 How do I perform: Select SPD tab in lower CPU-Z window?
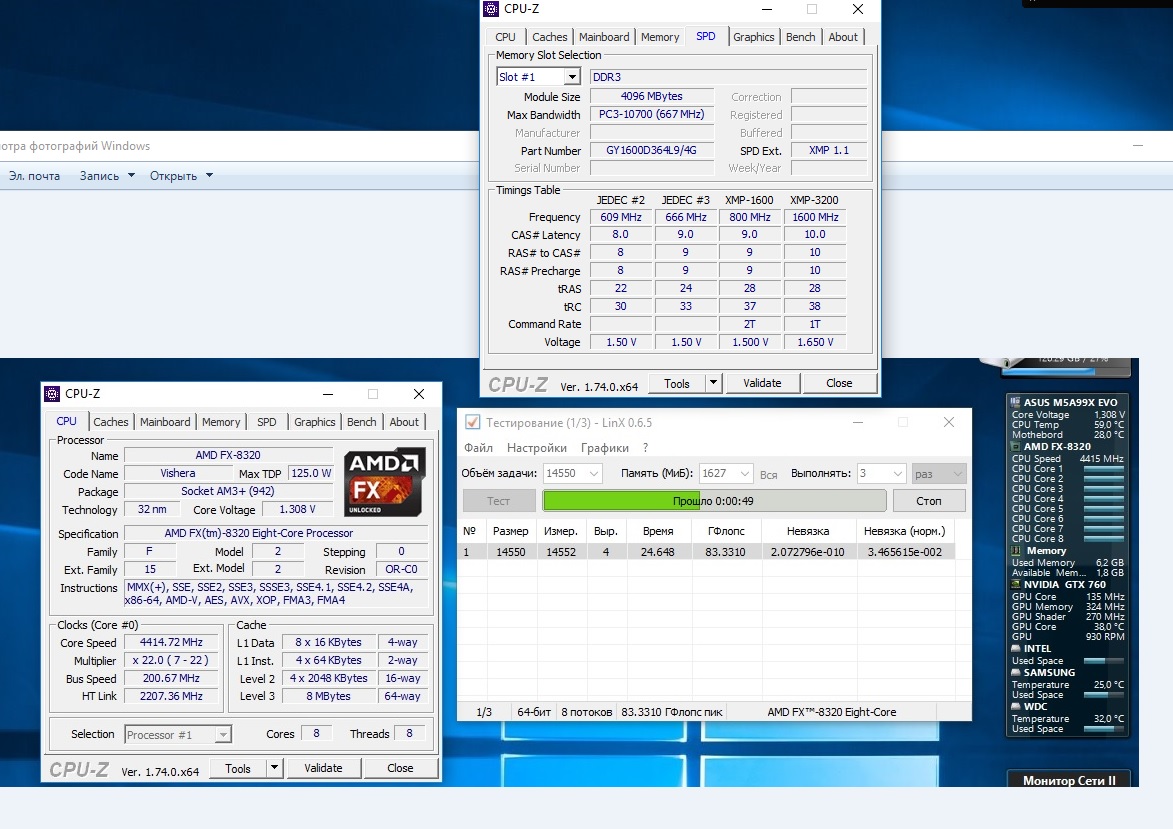[266, 422]
